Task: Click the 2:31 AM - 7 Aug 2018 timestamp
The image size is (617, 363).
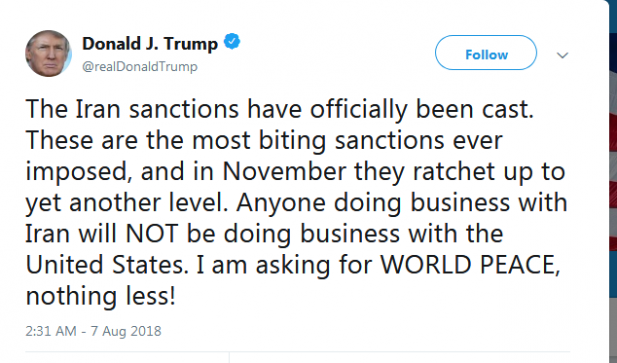Action: 93,331
